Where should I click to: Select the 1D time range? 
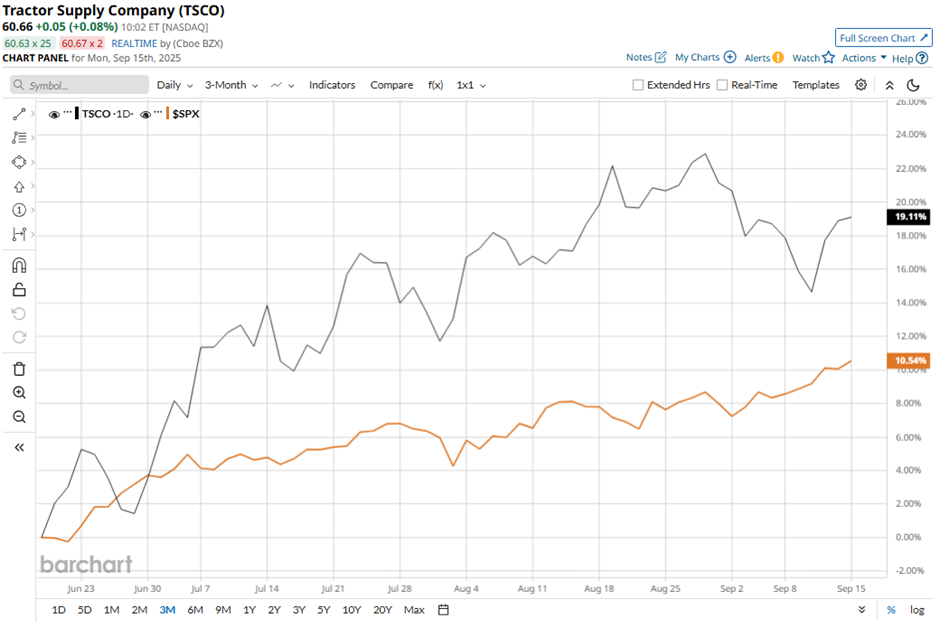pyautogui.click(x=59, y=610)
